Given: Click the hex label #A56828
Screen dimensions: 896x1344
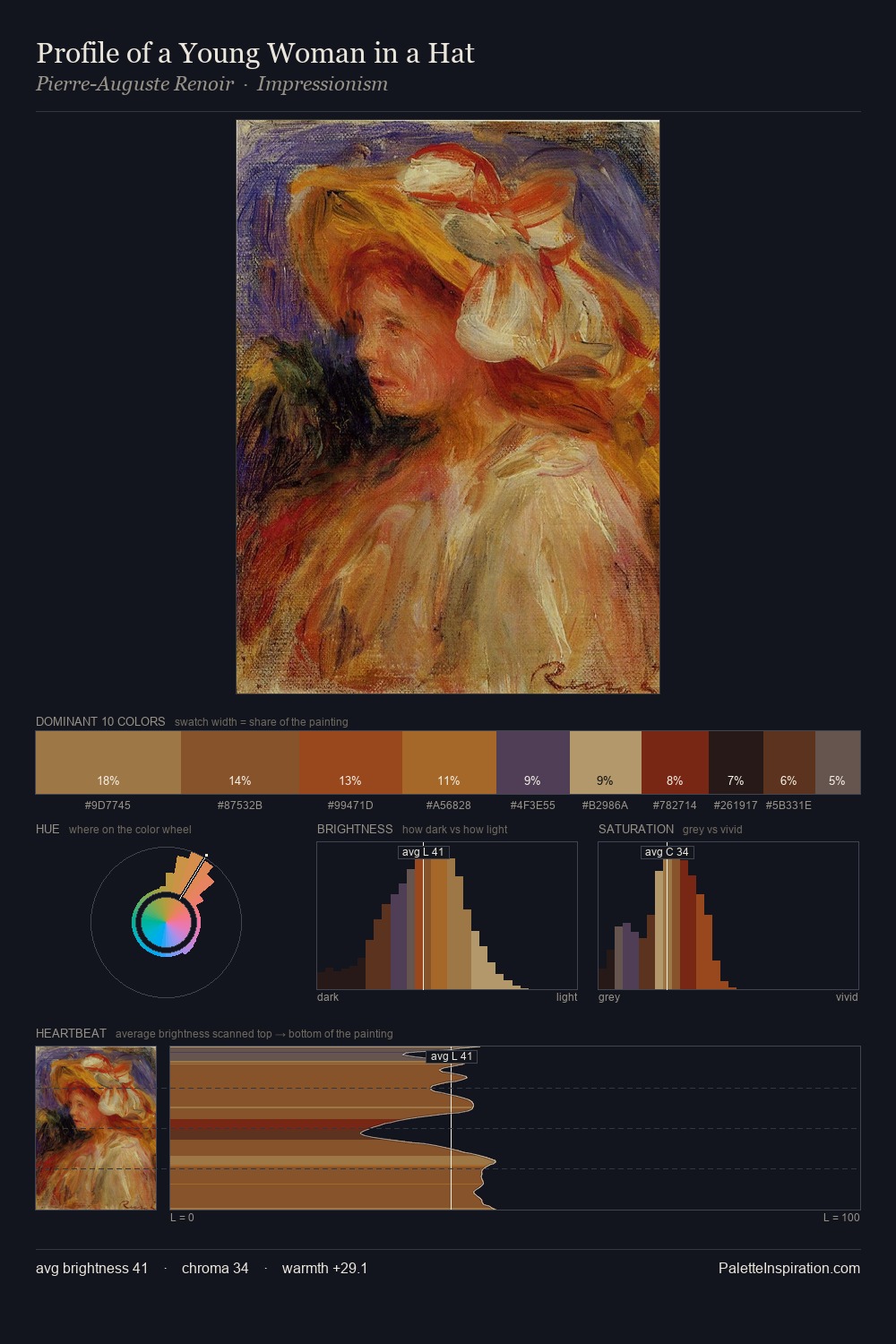Looking at the screenshot, I should pyautogui.click(x=449, y=806).
